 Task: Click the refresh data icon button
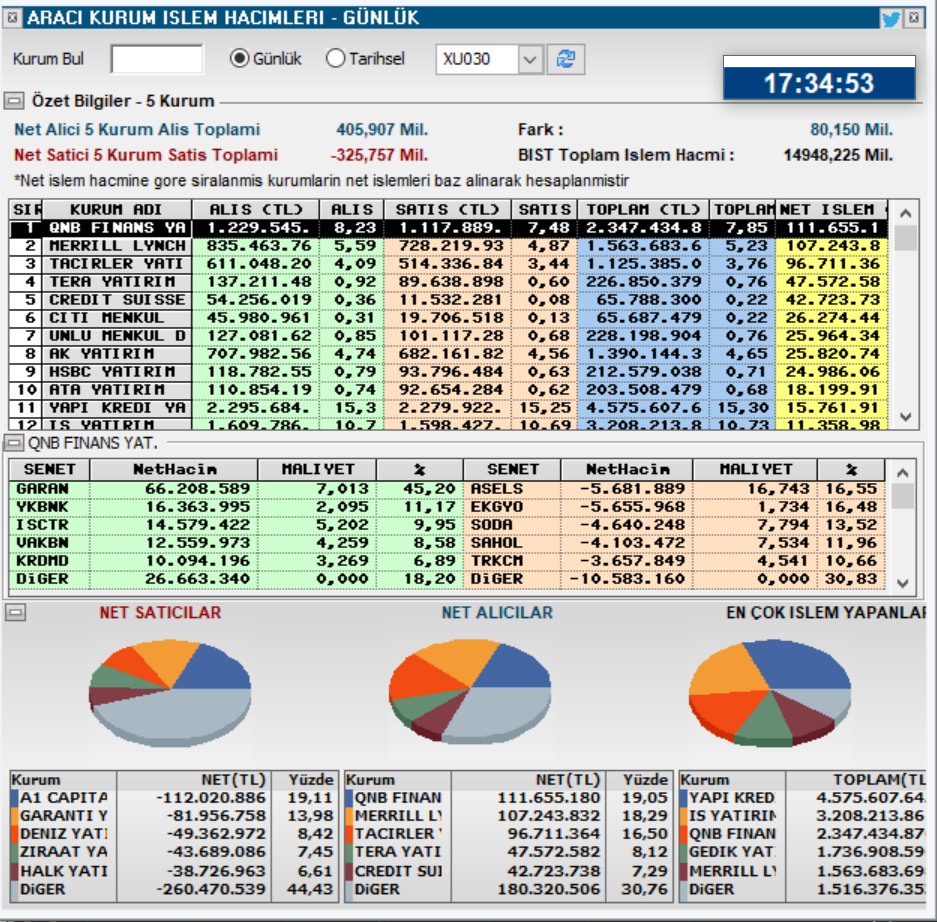(565, 59)
